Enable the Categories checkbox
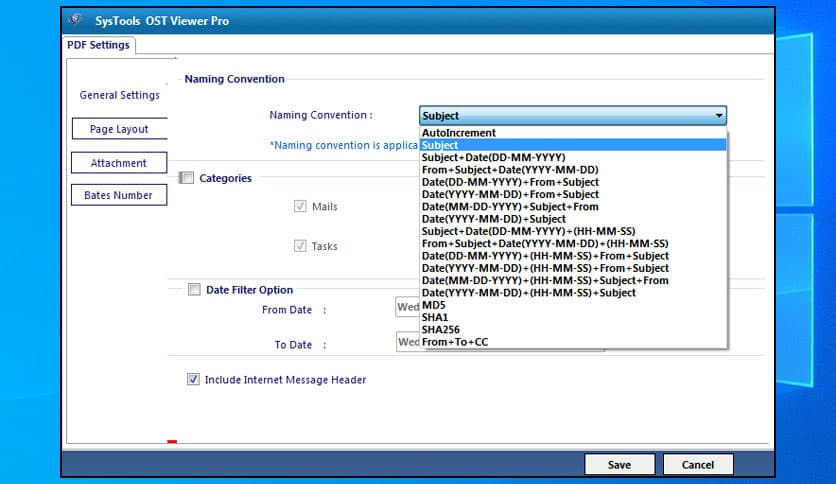The width and height of the screenshot is (836, 484). [187, 178]
